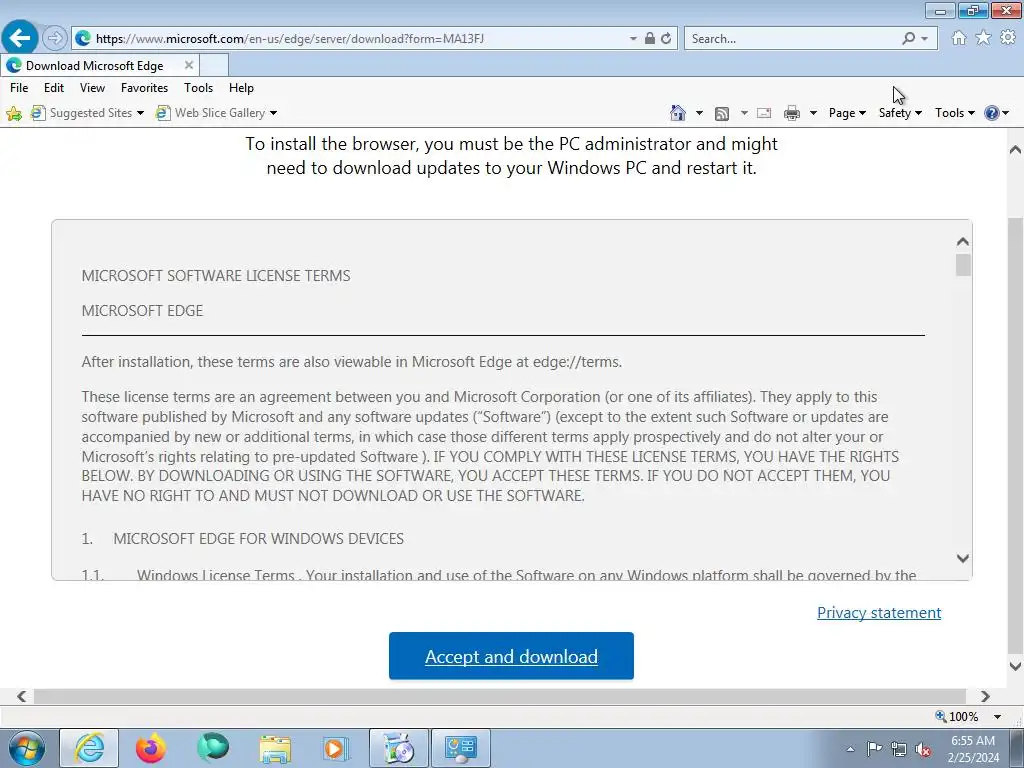
Task: Launch Firefox from the taskbar
Action: (x=150, y=748)
